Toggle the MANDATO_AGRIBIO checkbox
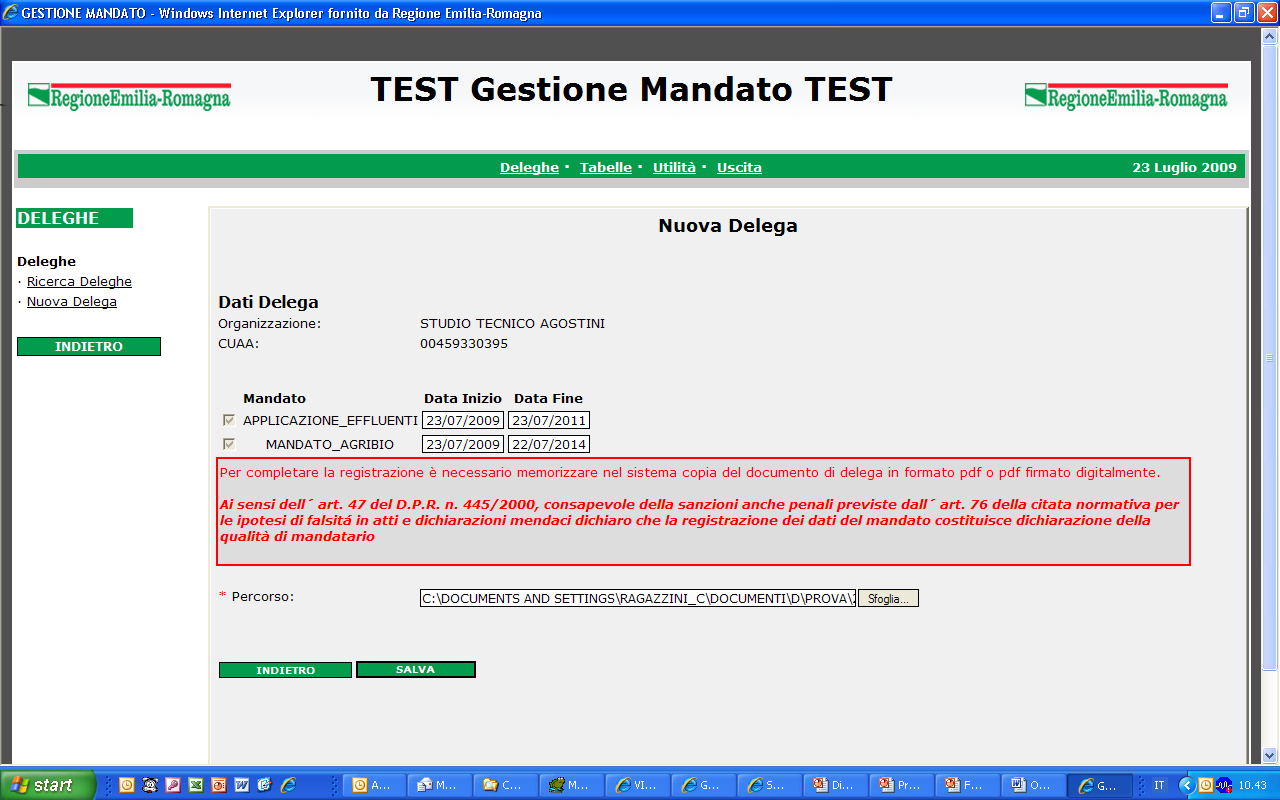The width and height of the screenshot is (1280, 800). 229,443
